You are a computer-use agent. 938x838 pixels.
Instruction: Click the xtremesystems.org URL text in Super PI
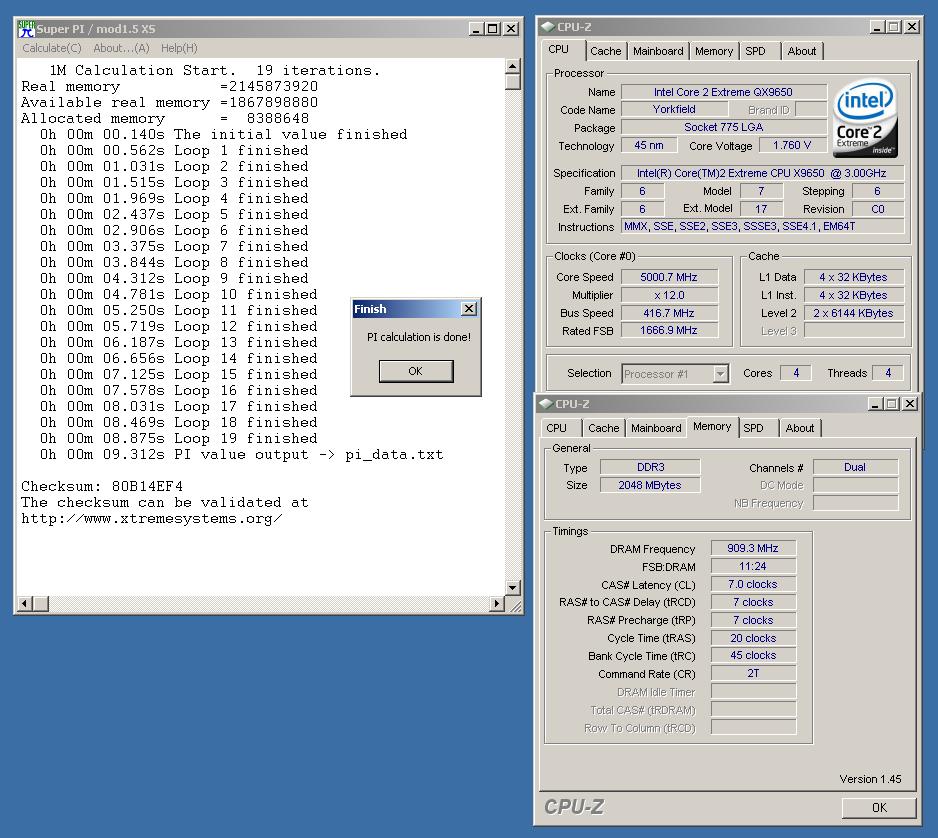point(152,519)
